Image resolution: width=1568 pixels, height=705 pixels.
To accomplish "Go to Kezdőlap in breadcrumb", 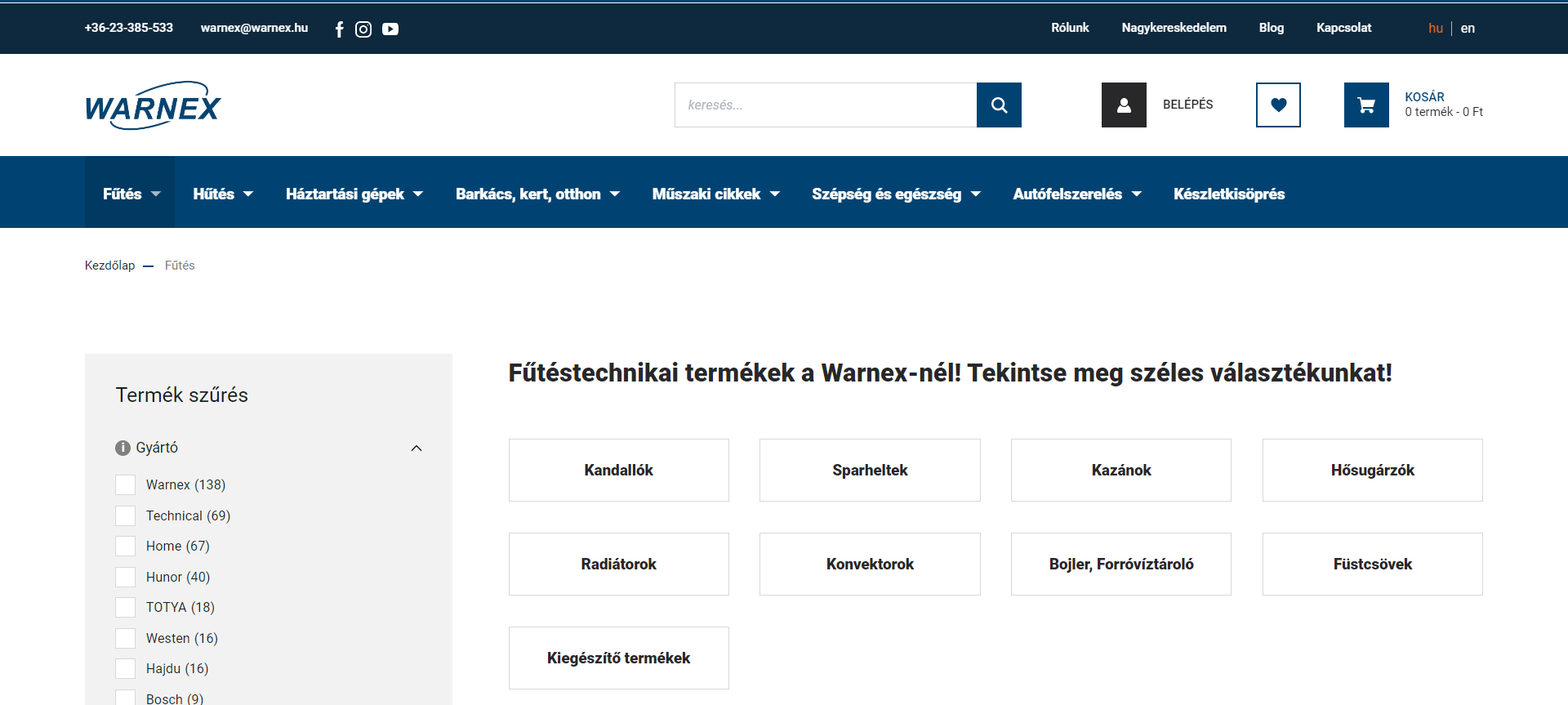I will 109,265.
